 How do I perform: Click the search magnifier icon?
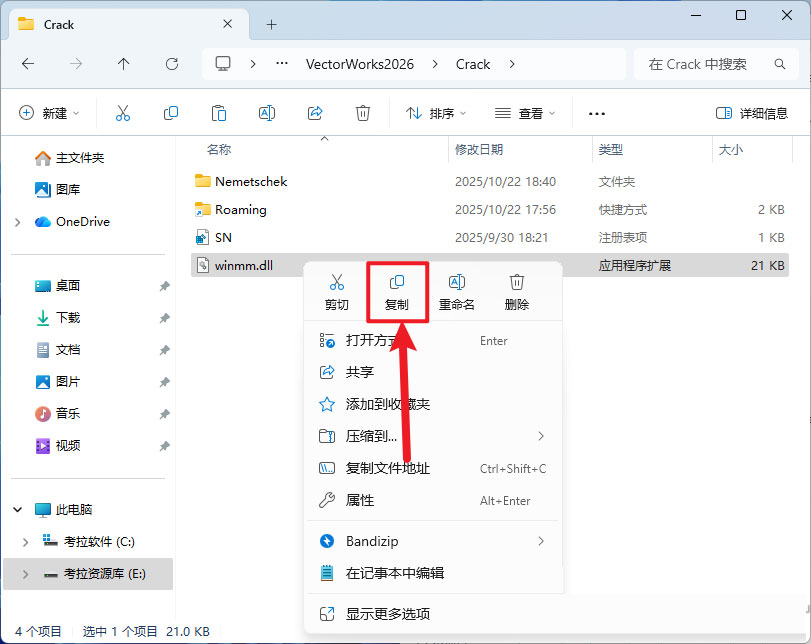click(779, 64)
